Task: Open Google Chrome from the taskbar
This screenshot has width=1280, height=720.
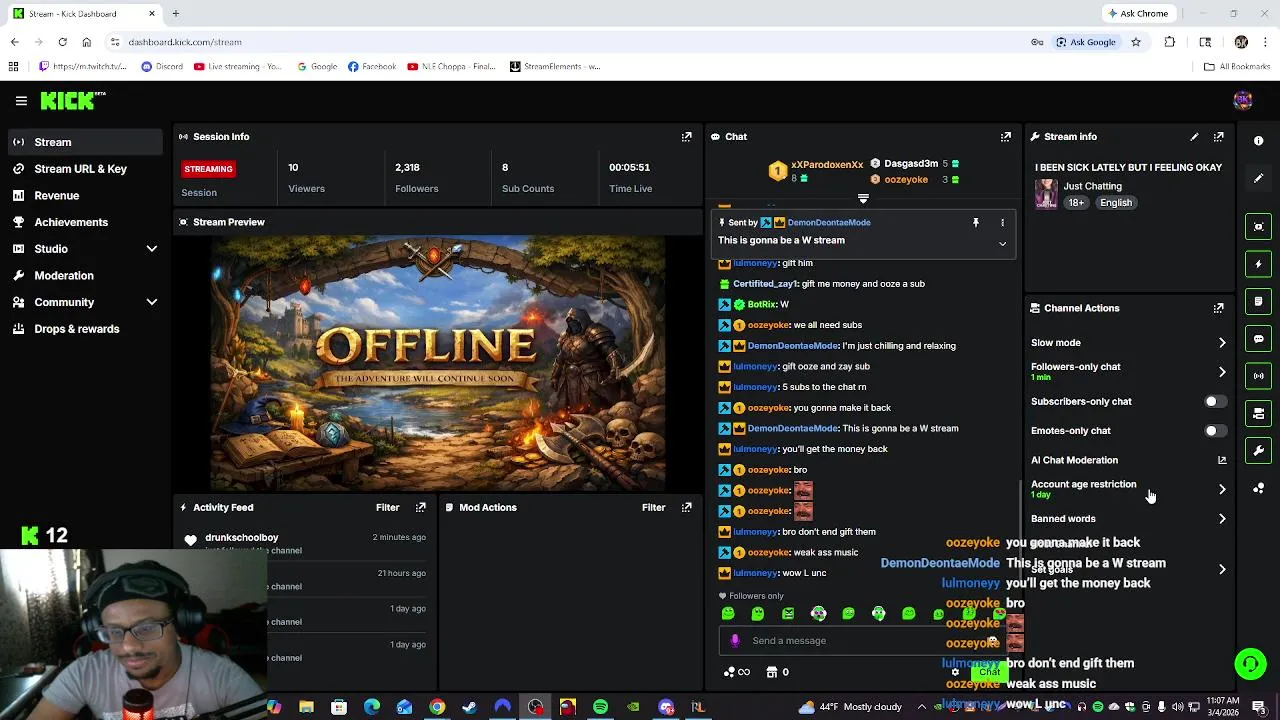Action: pyautogui.click(x=437, y=707)
